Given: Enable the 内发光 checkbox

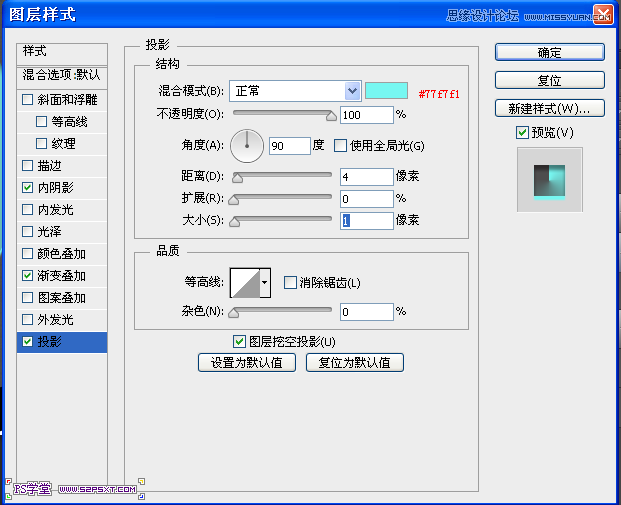Looking at the screenshot, I should coord(27,210).
